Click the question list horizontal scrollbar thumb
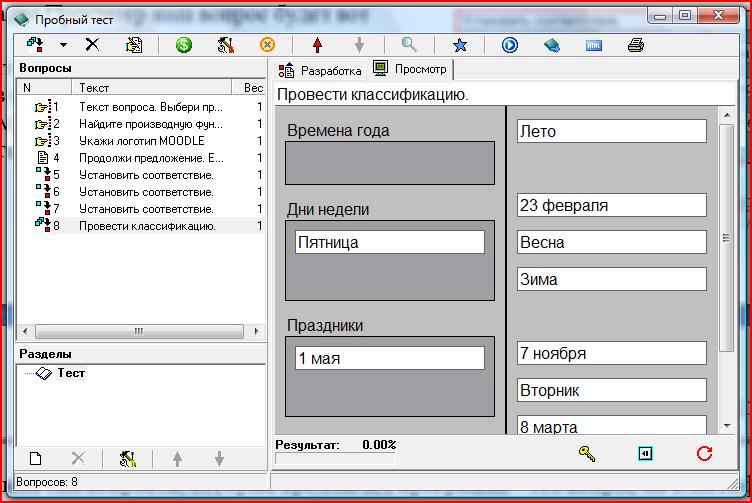Screen dimensions: 752x503 (139, 331)
